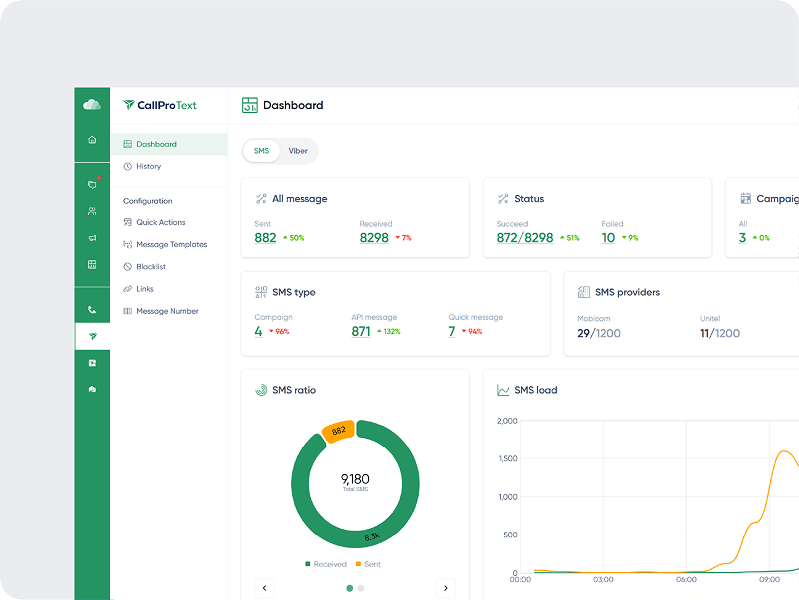Click the 9,180 Total SMS center label

355,481
